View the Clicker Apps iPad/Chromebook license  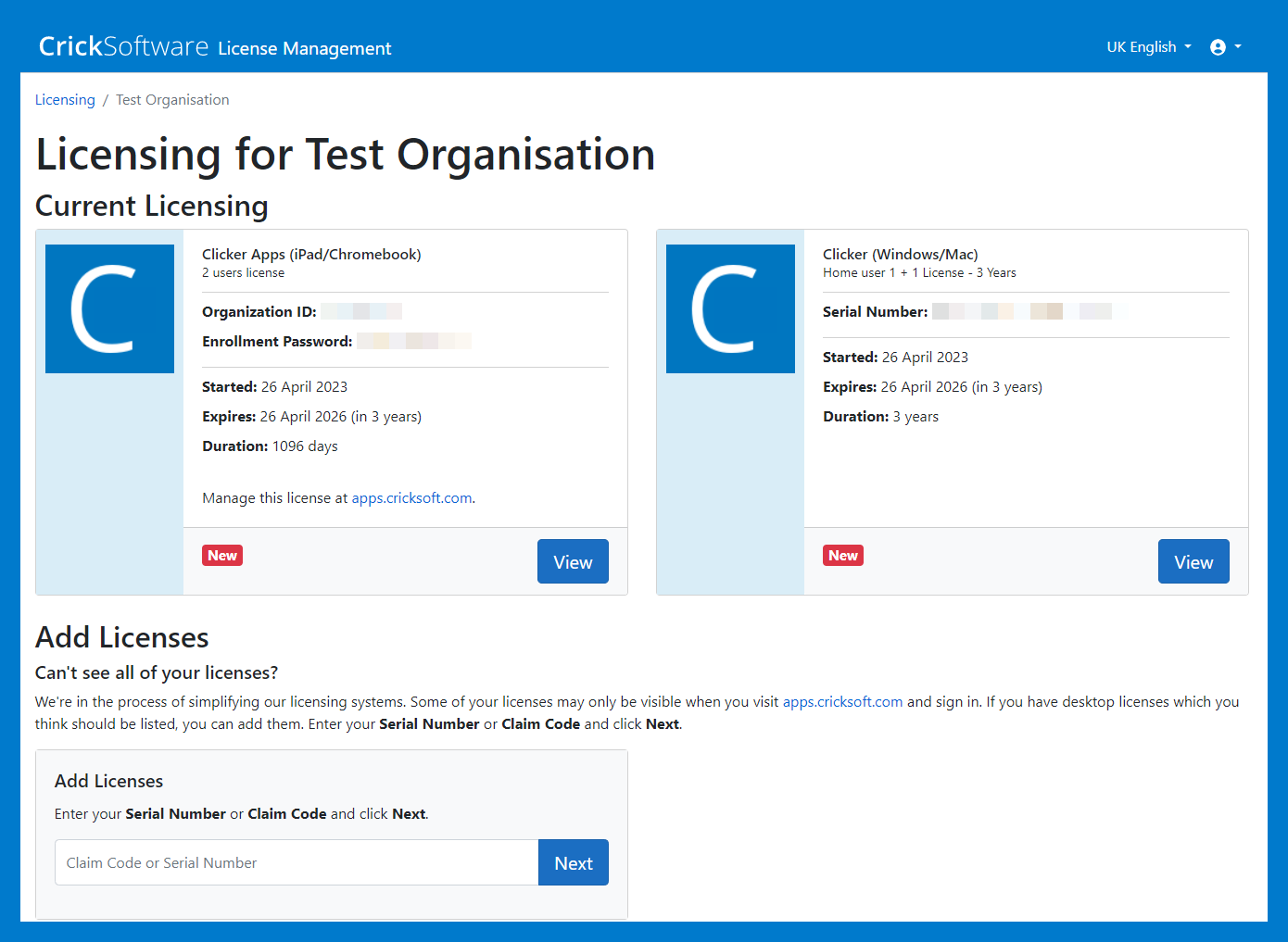[x=573, y=561]
